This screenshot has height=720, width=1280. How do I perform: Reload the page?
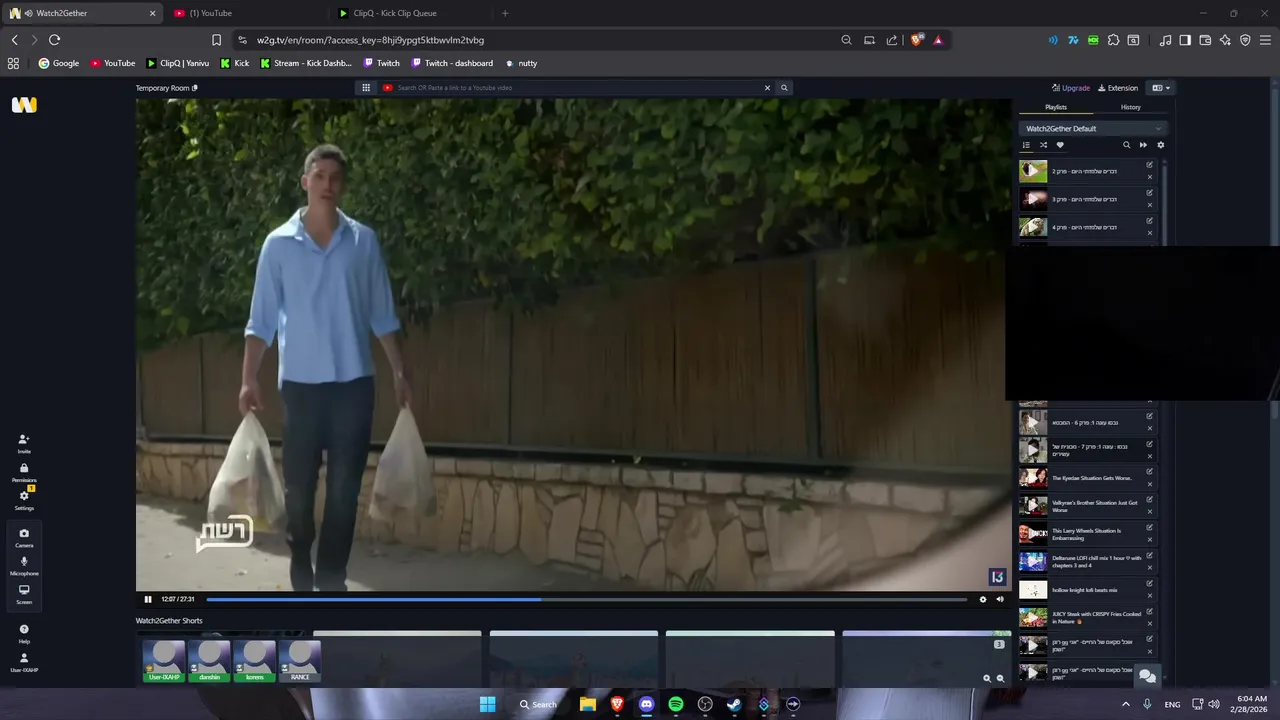point(54,40)
